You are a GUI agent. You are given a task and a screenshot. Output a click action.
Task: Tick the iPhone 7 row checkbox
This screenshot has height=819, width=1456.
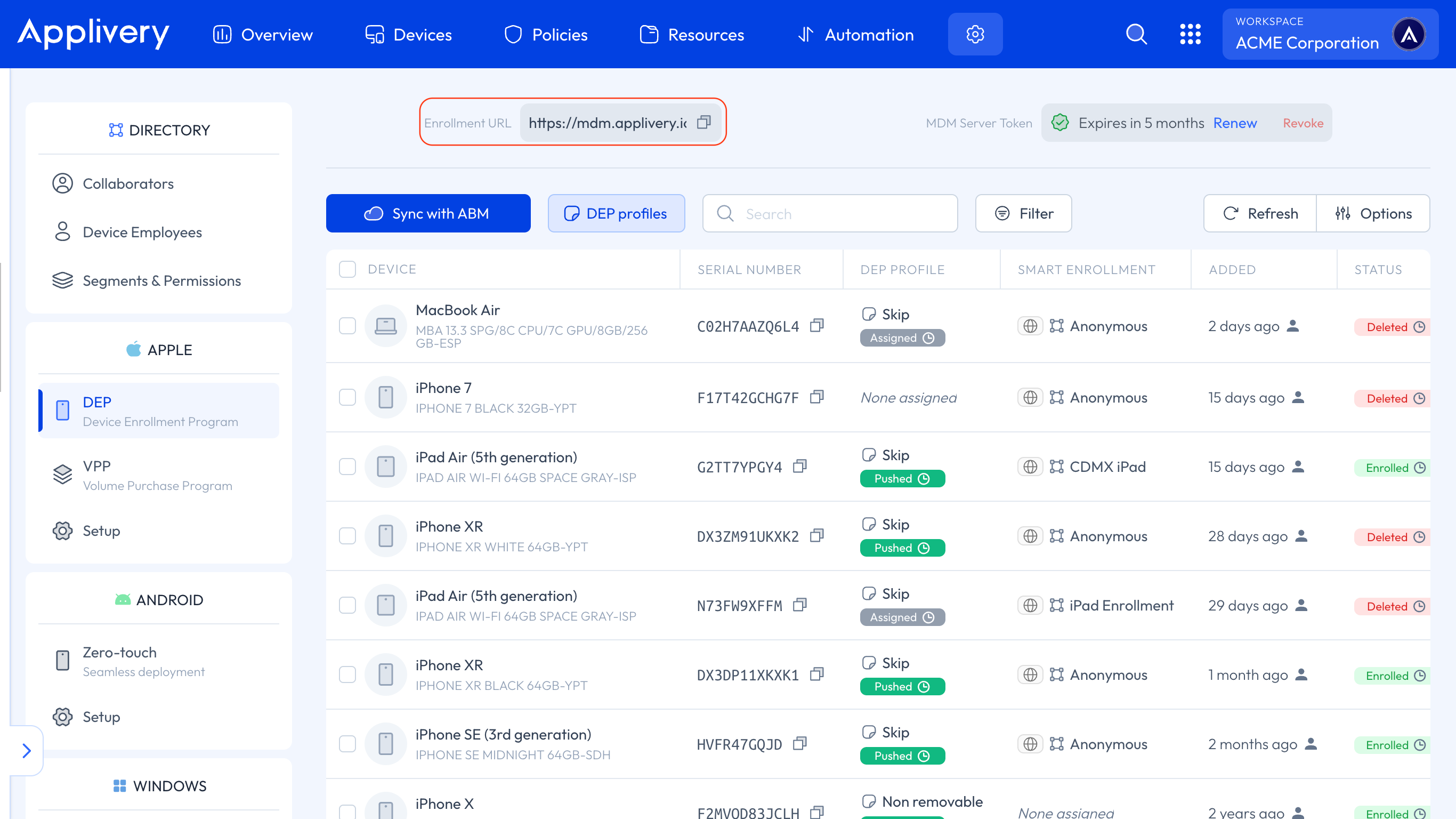347,398
